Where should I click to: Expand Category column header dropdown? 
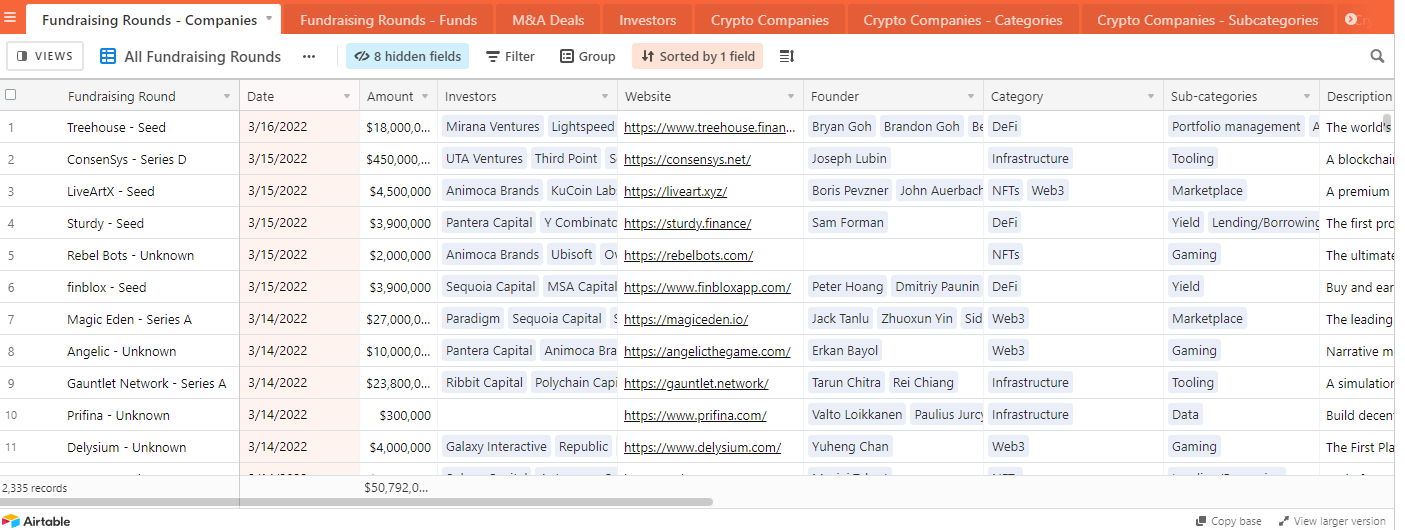[x=1150, y=97]
